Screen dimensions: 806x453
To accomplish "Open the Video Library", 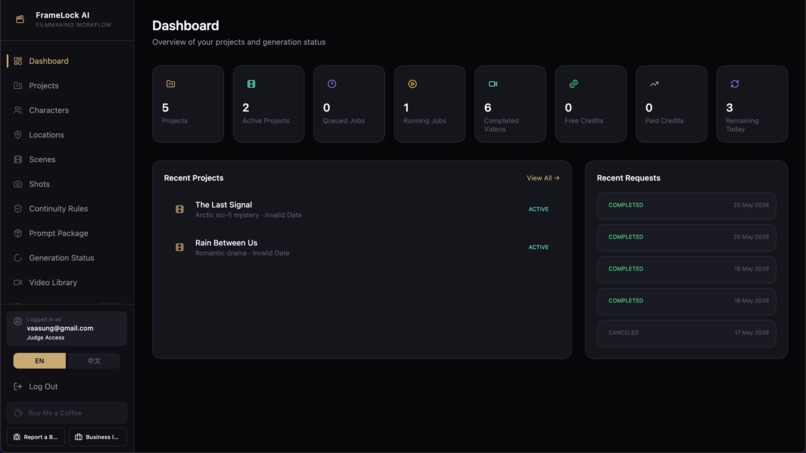I will pyautogui.click(x=67, y=282).
